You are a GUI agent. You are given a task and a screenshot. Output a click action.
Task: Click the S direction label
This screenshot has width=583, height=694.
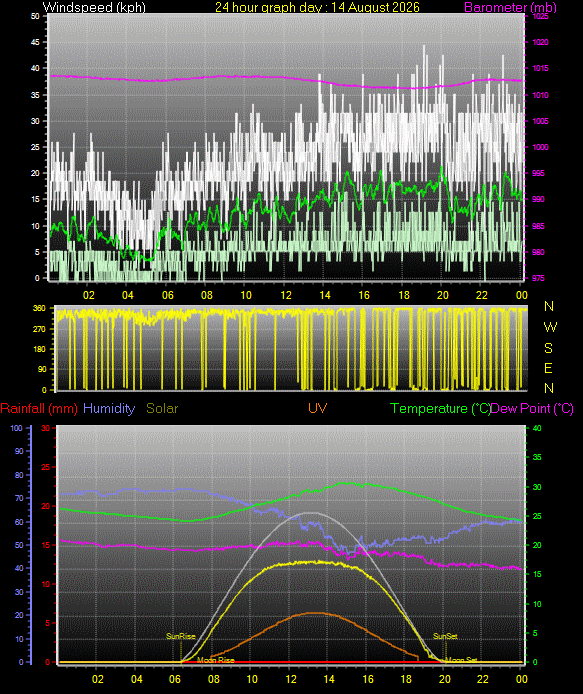click(x=548, y=348)
